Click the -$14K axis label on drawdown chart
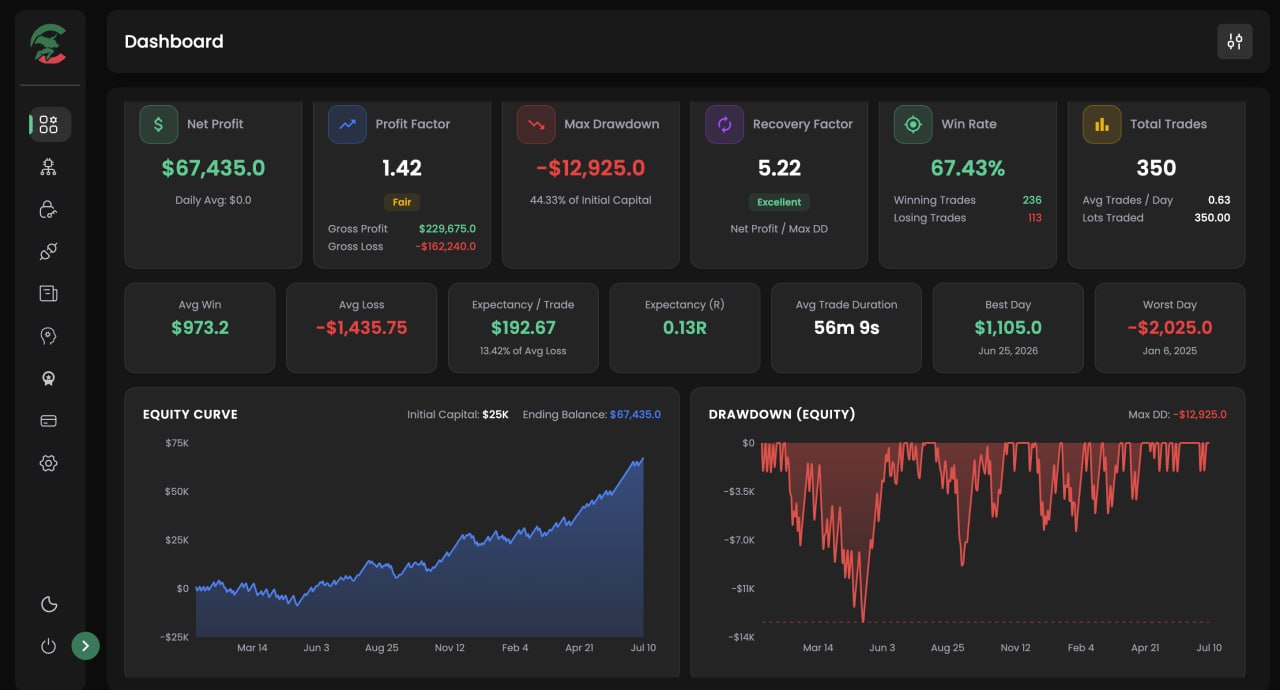 740,637
